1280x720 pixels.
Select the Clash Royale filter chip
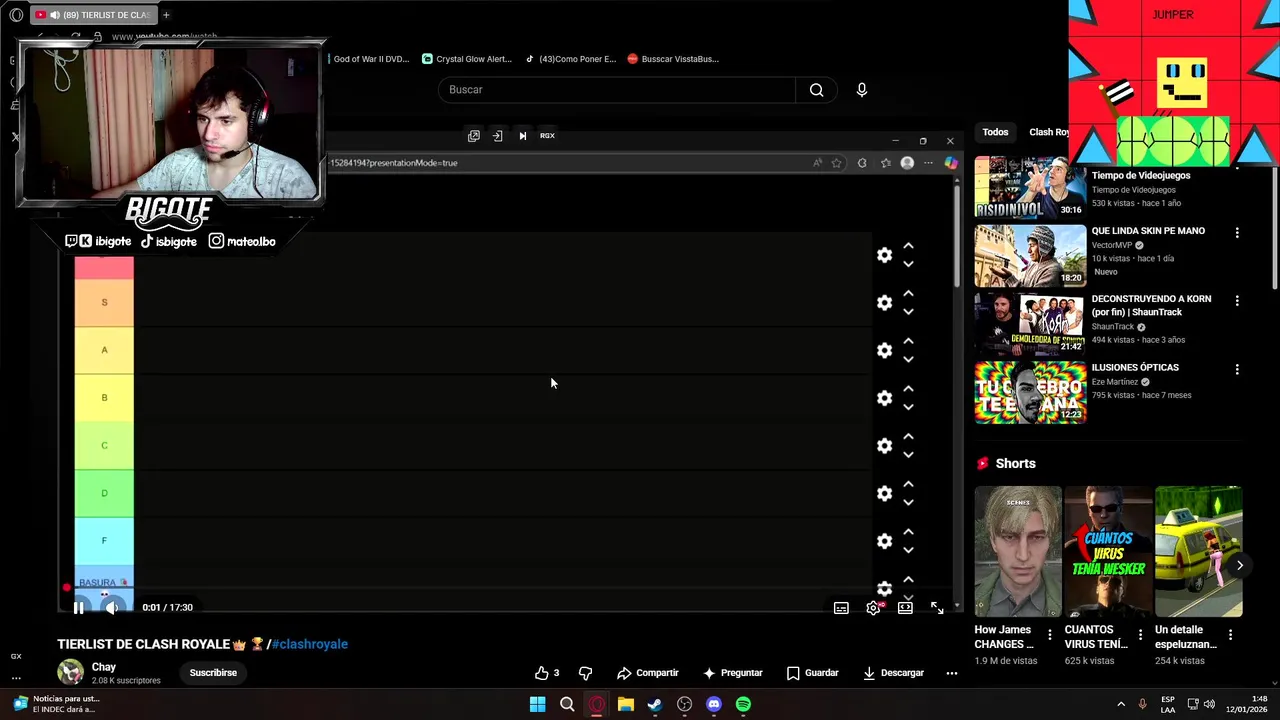point(1047,132)
